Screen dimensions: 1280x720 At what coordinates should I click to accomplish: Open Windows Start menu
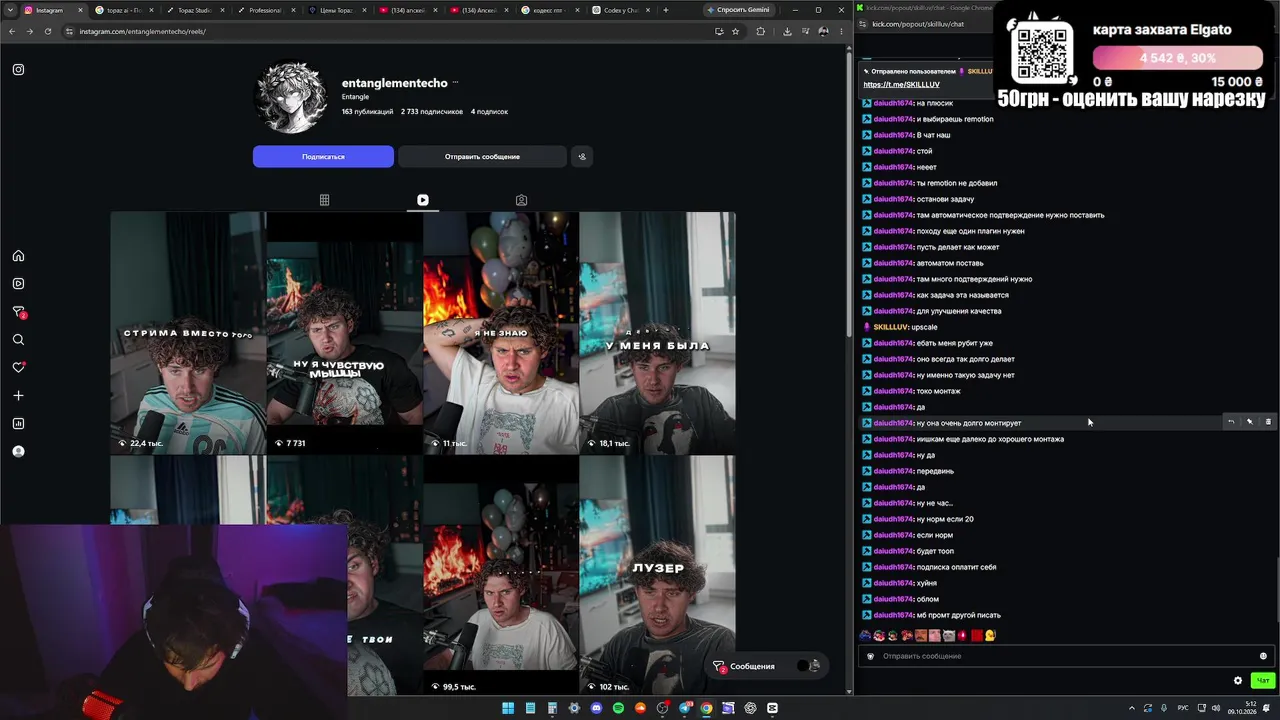pos(508,708)
